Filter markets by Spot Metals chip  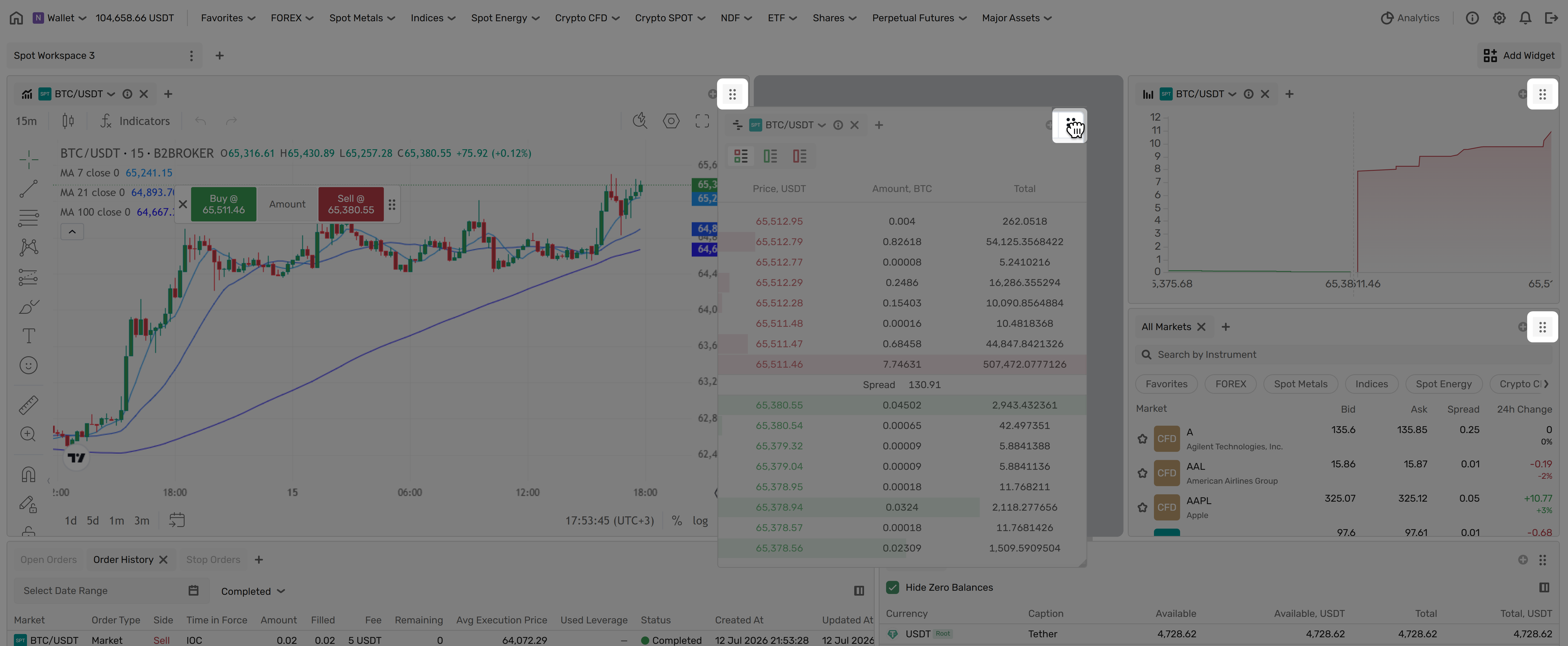(x=1300, y=384)
